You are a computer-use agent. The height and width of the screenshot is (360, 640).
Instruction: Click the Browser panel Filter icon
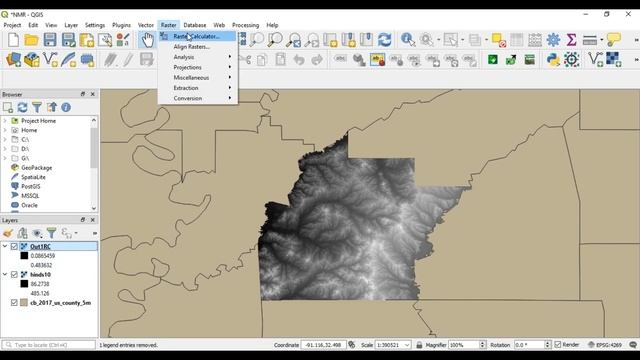point(37,107)
